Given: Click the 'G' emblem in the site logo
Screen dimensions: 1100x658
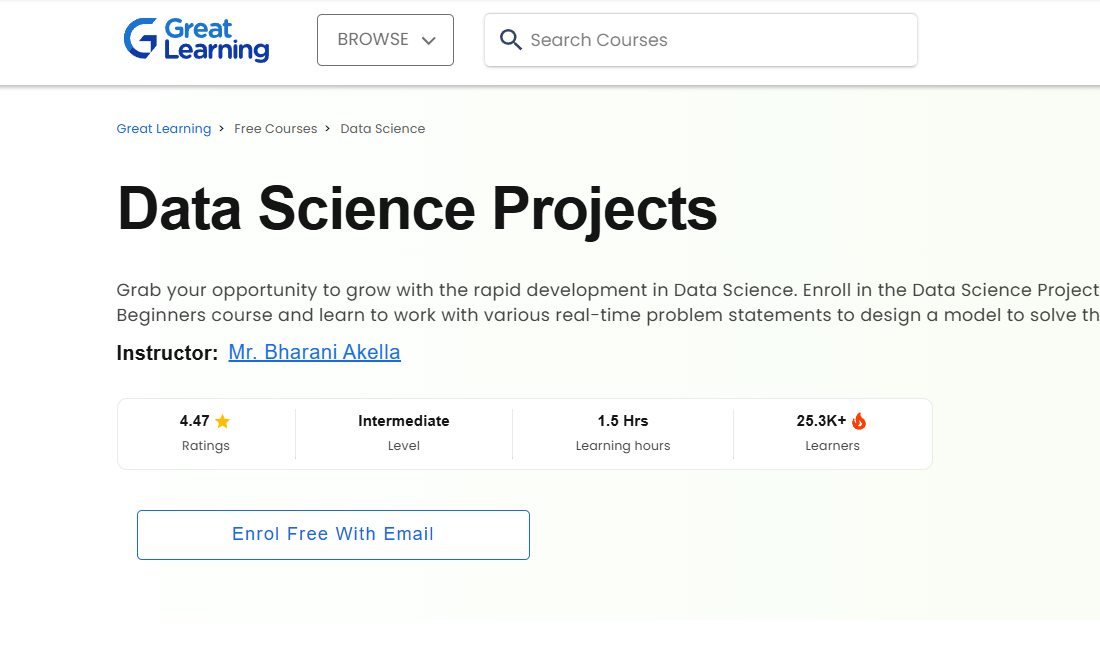Looking at the screenshot, I should (141, 39).
